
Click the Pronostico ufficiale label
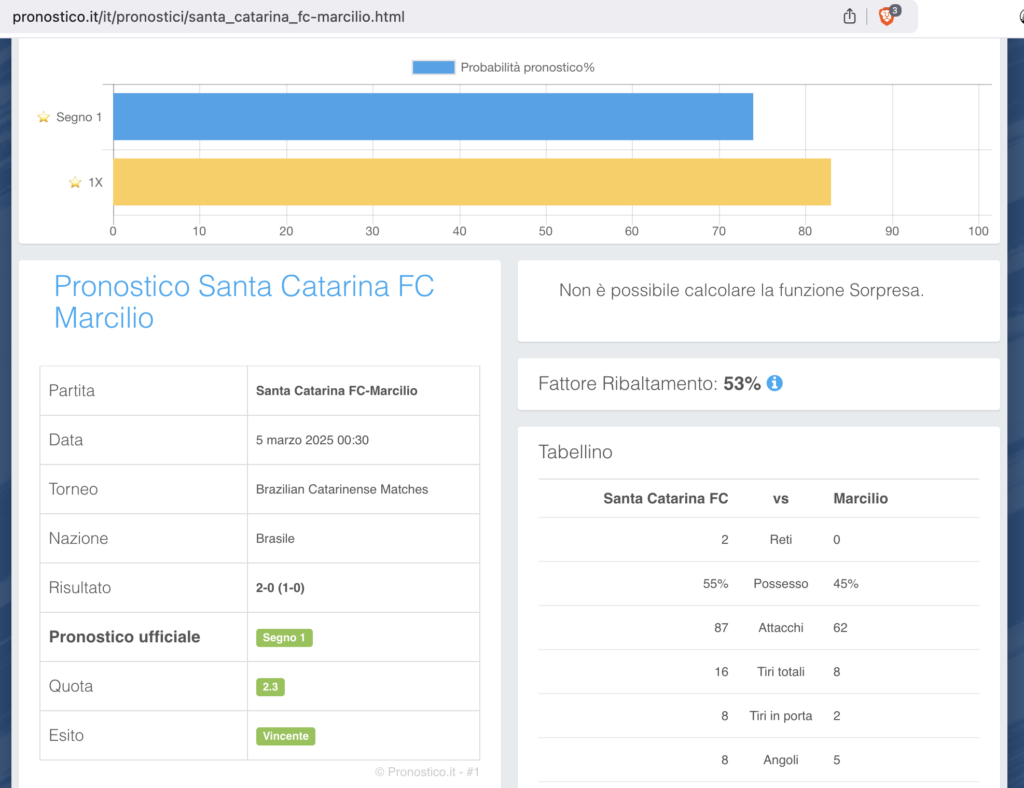pyautogui.click(x=125, y=637)
